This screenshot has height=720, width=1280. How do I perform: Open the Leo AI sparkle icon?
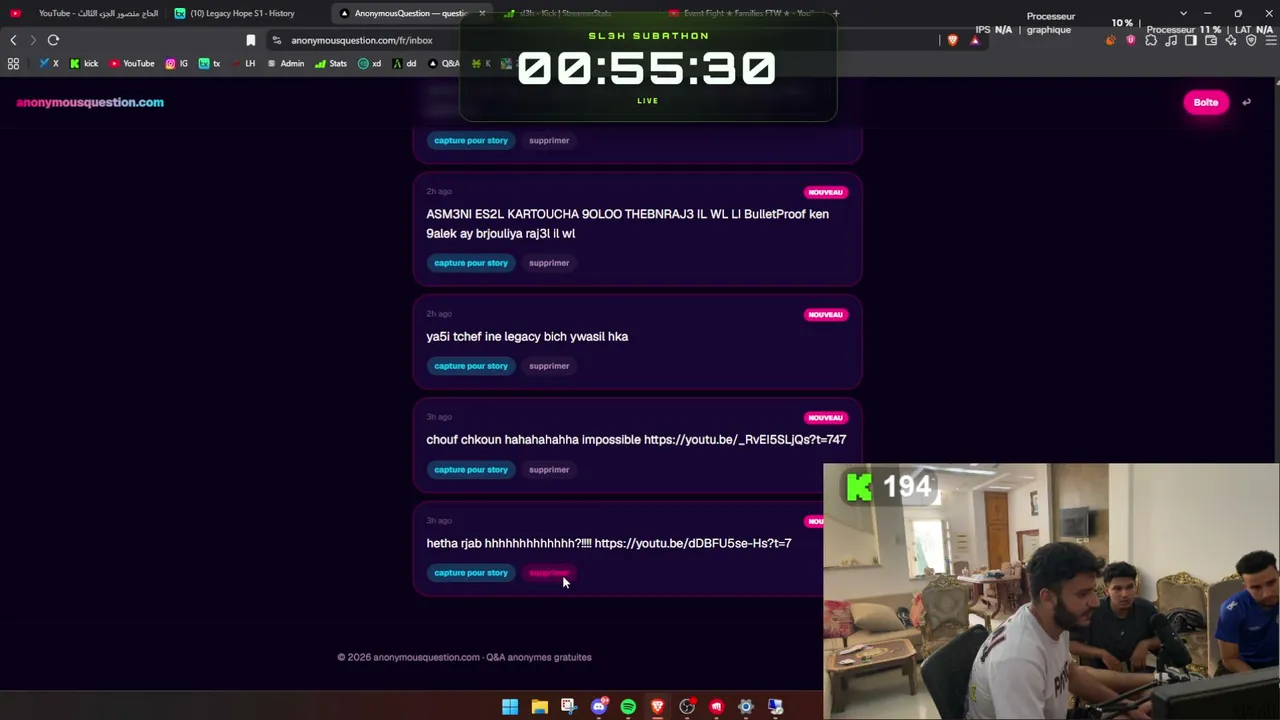pyautogui.click(x=1231, y=40)
